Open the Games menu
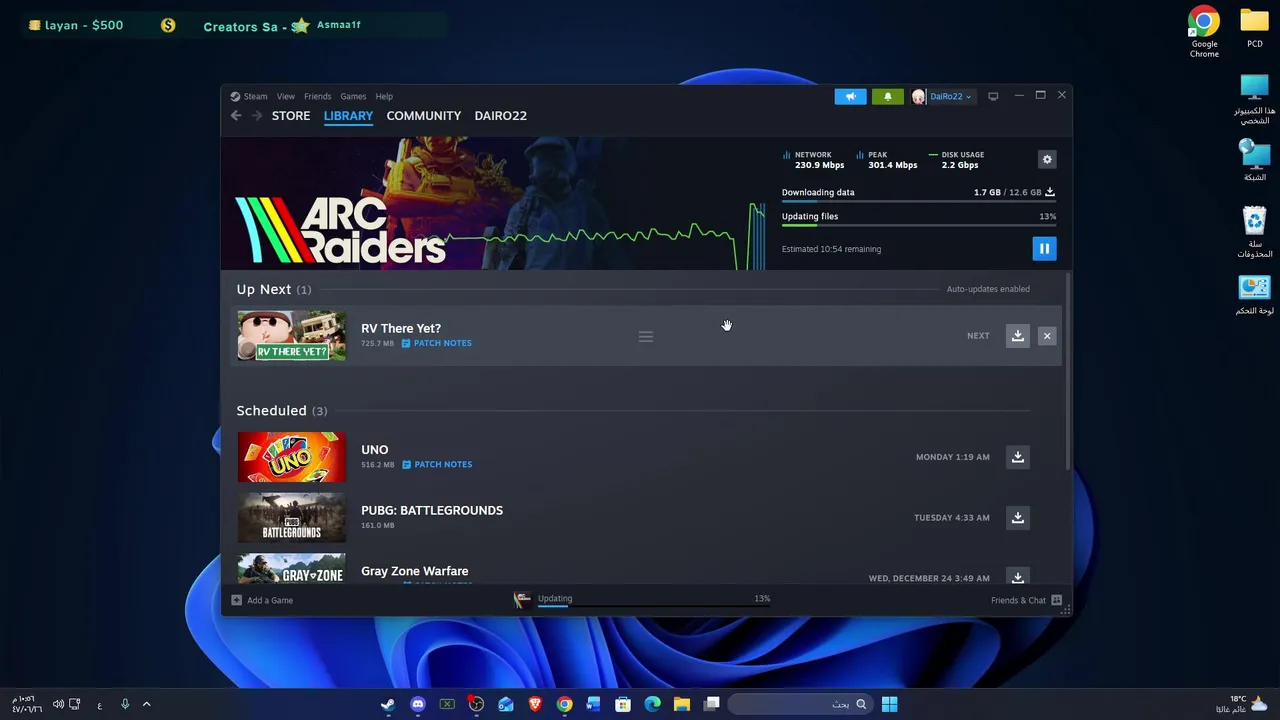 [353, 96]
